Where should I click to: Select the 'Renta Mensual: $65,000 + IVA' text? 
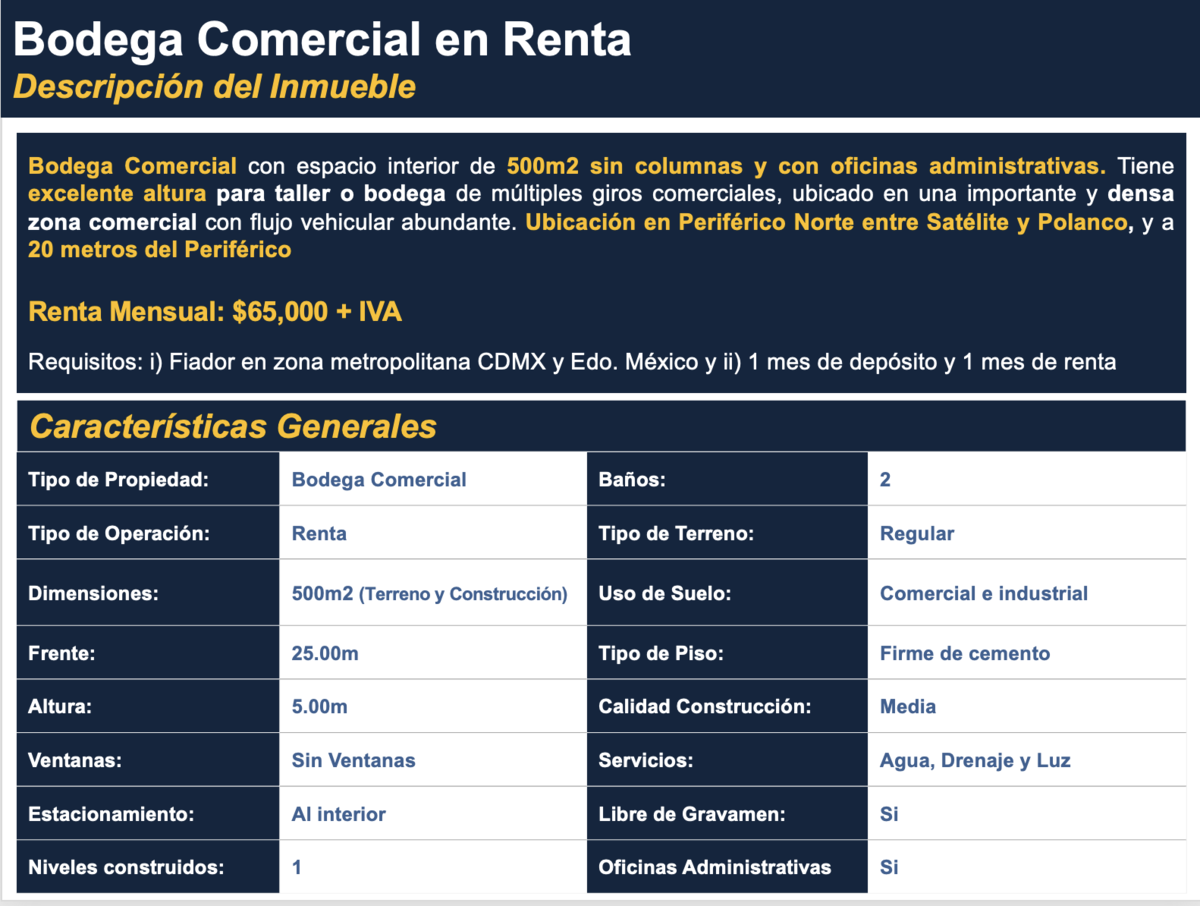(215, 312)
